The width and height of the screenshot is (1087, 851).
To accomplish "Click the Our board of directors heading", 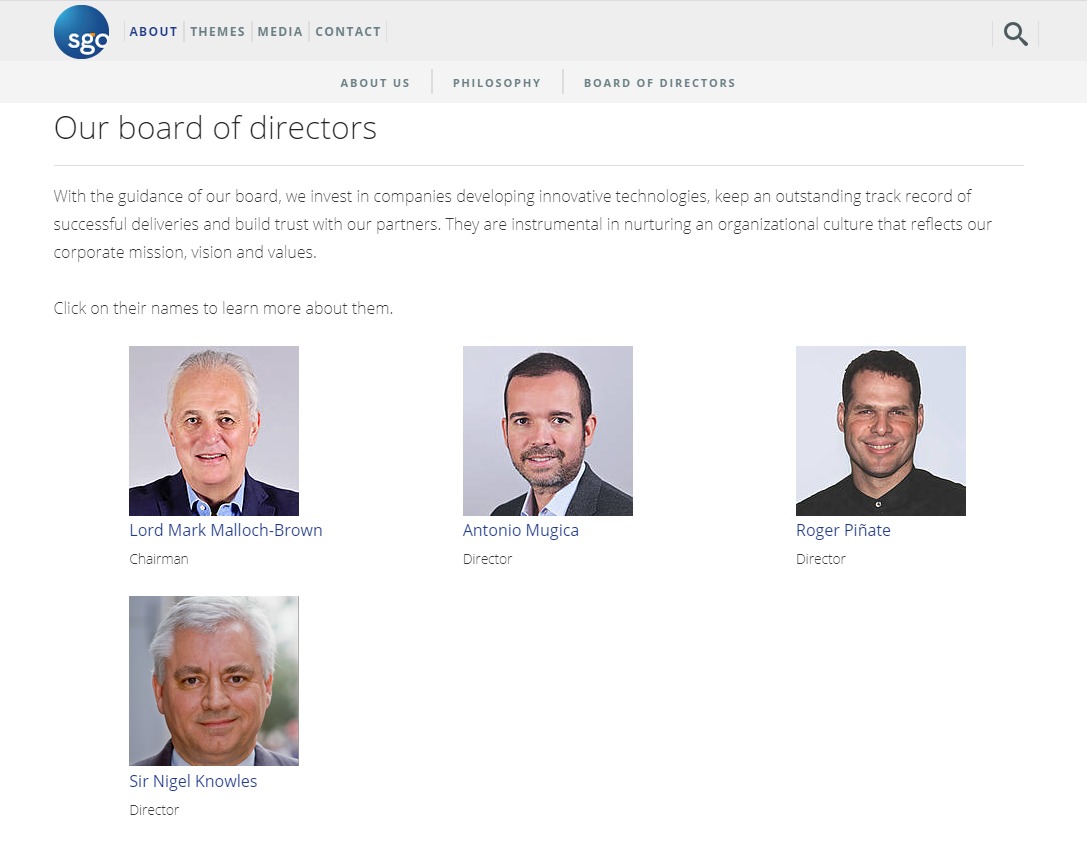I will (x=215, y=128).
